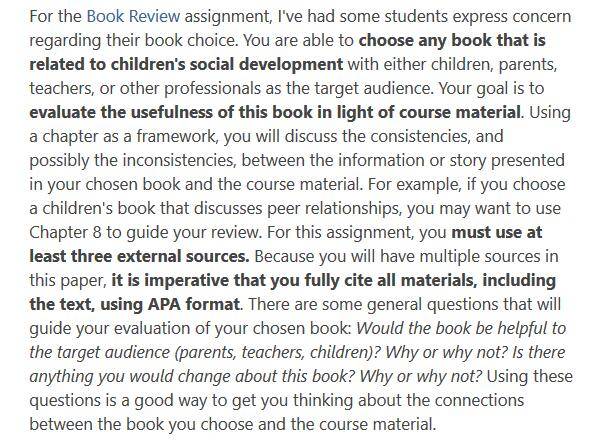Click italic text "the target audience (parents, teachers, children)?"
Viewport: 605px width, 446px height.
pos(206,352)
